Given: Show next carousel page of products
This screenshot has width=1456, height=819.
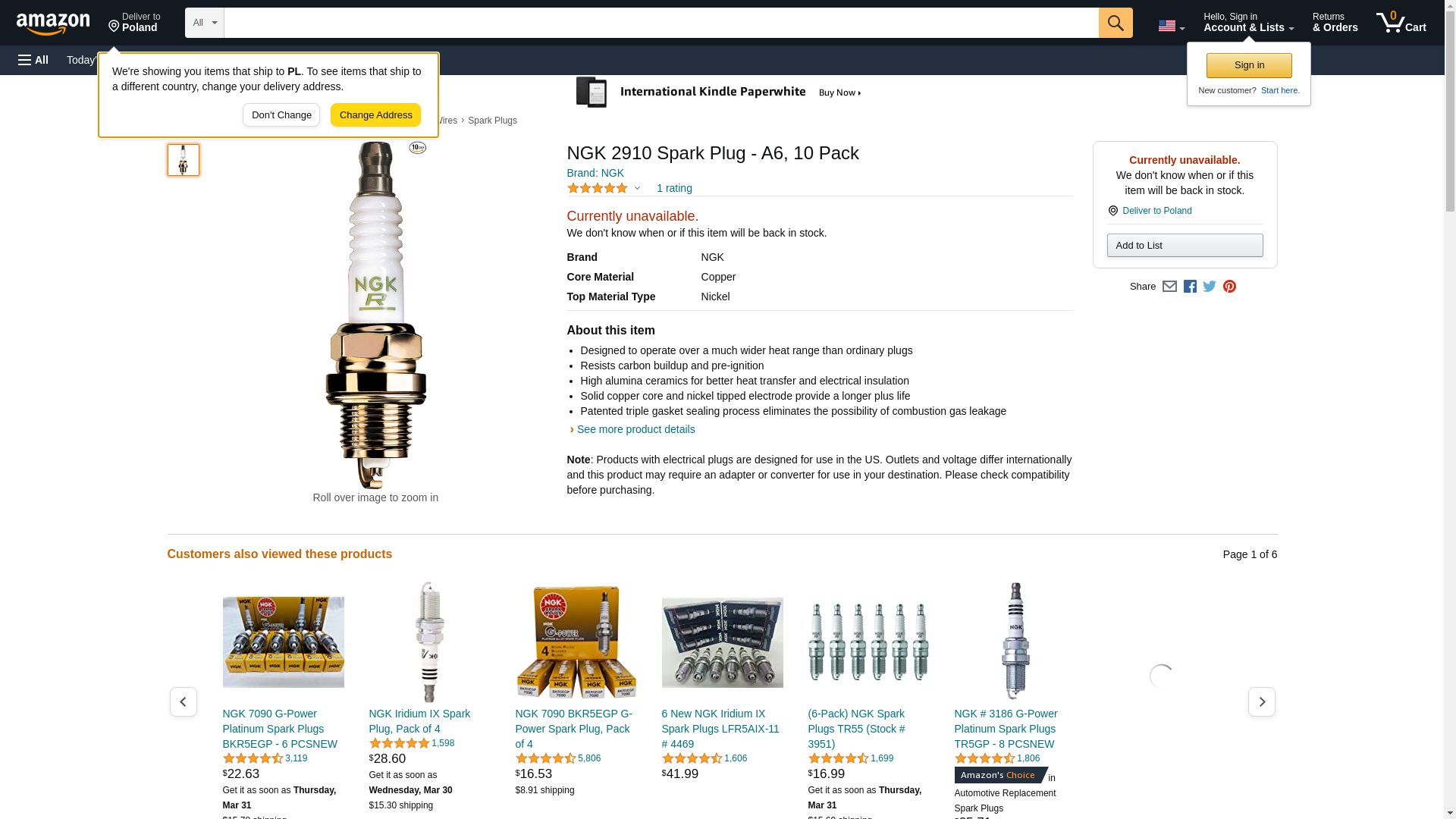Looking at the screenshot, I should (1261, 701).
